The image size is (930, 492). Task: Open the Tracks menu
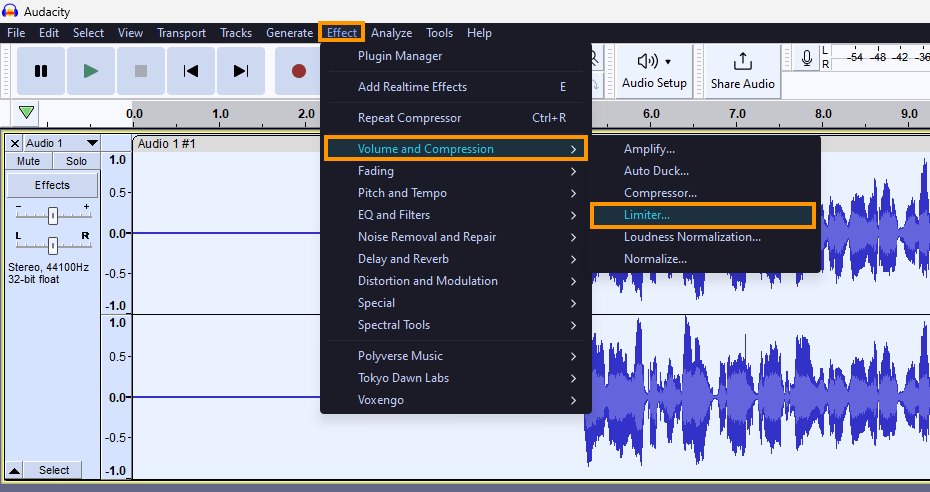(x=236, y=33)
